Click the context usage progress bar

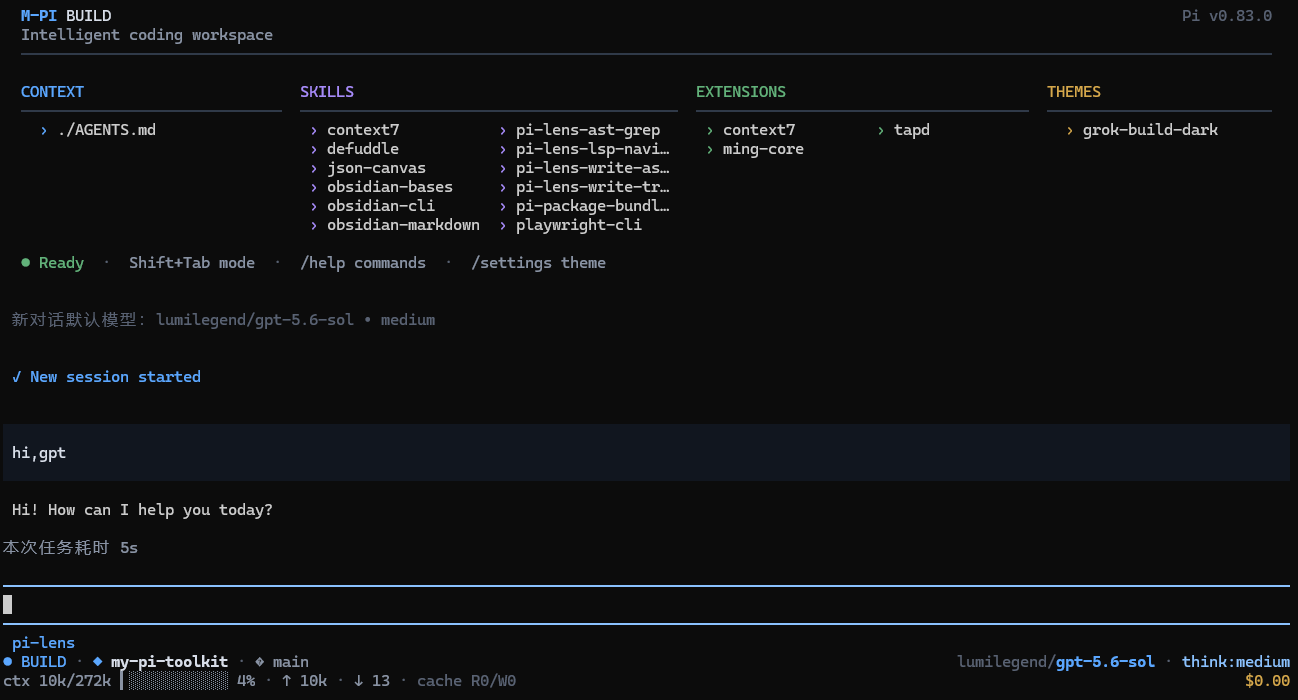(174, 681)
